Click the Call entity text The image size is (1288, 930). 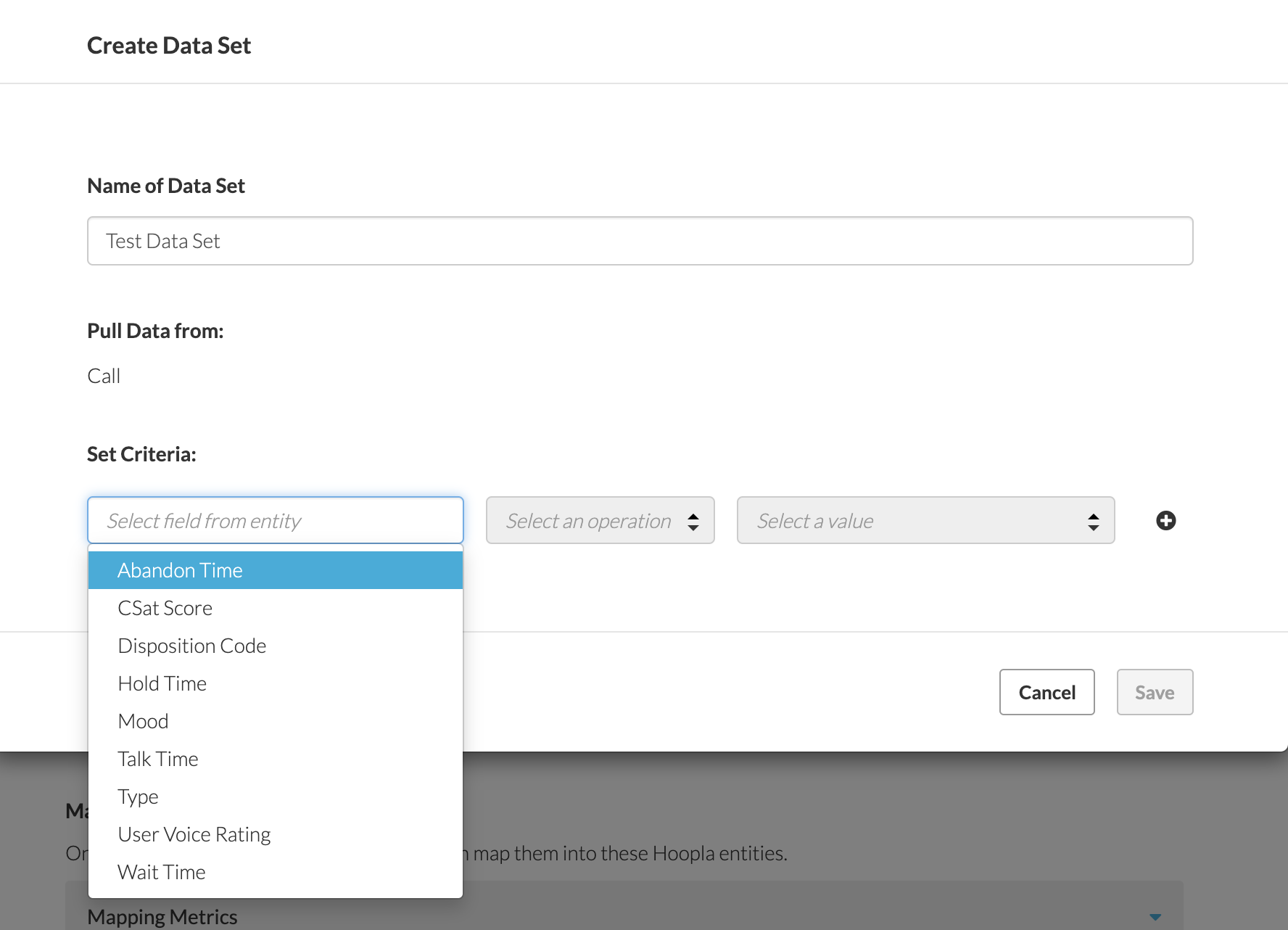click(x=104, y=376)
